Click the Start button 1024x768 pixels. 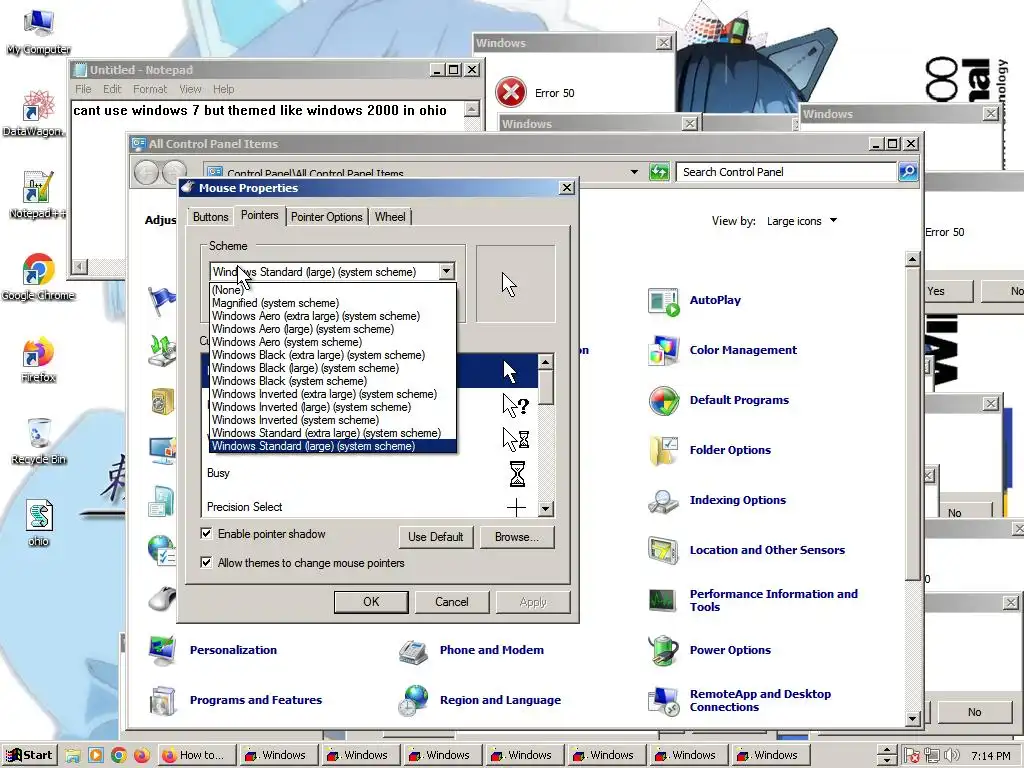point(29,756)
